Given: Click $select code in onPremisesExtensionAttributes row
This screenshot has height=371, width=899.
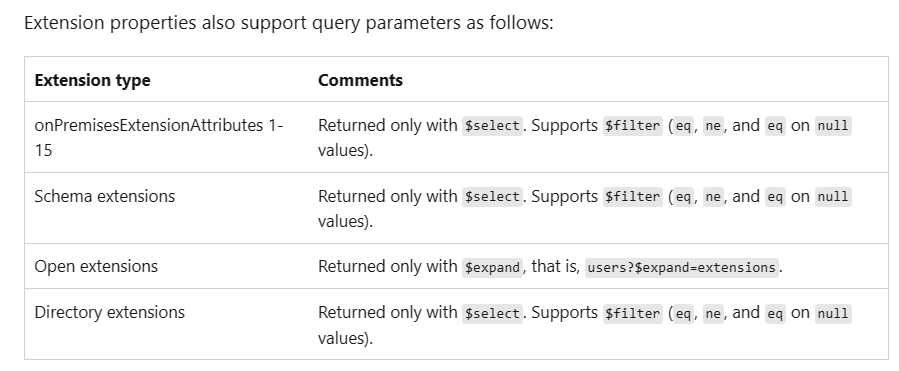Looking at the screenshot, I should 493,126.
